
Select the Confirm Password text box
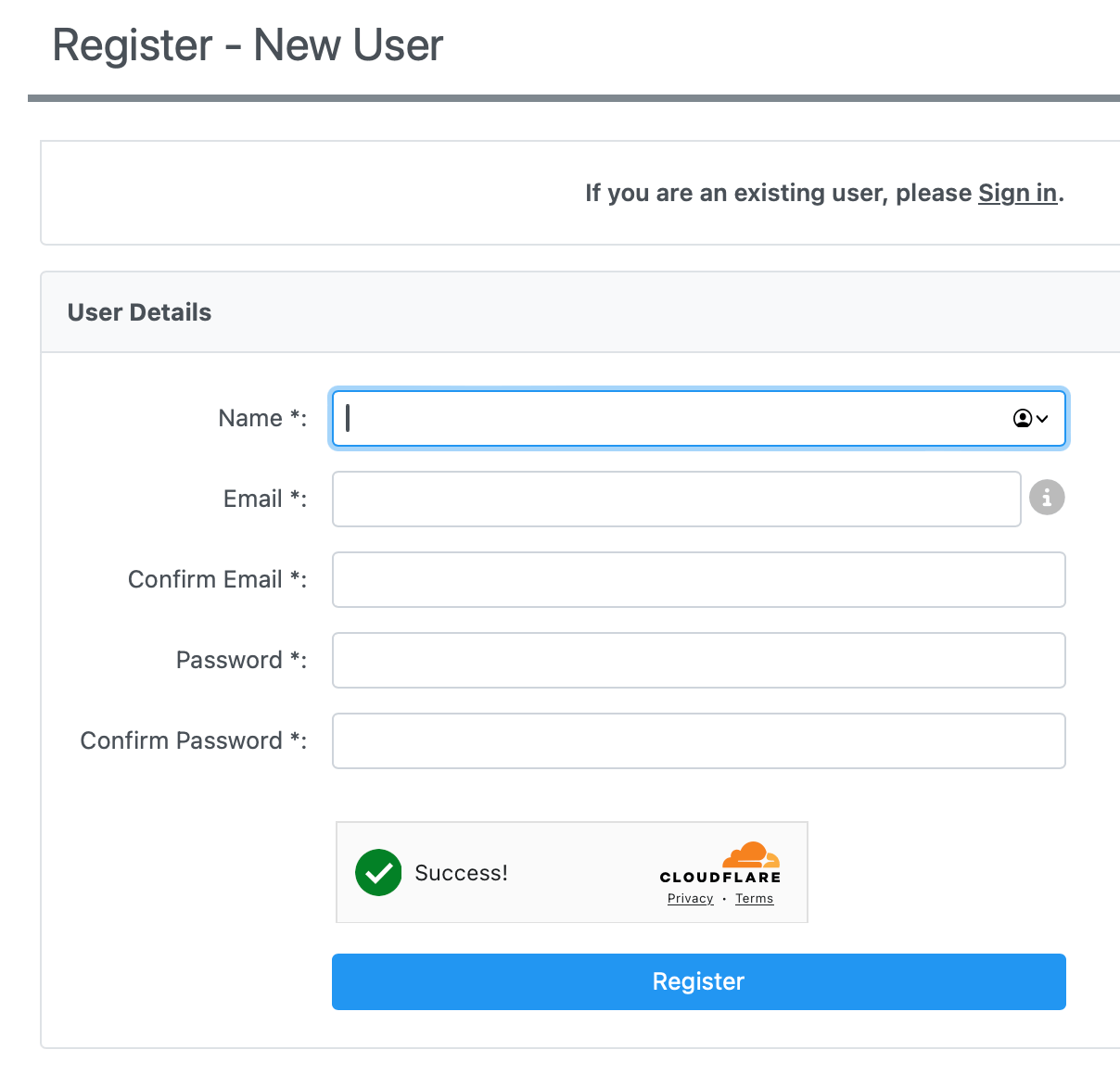[x=699, y=741]
